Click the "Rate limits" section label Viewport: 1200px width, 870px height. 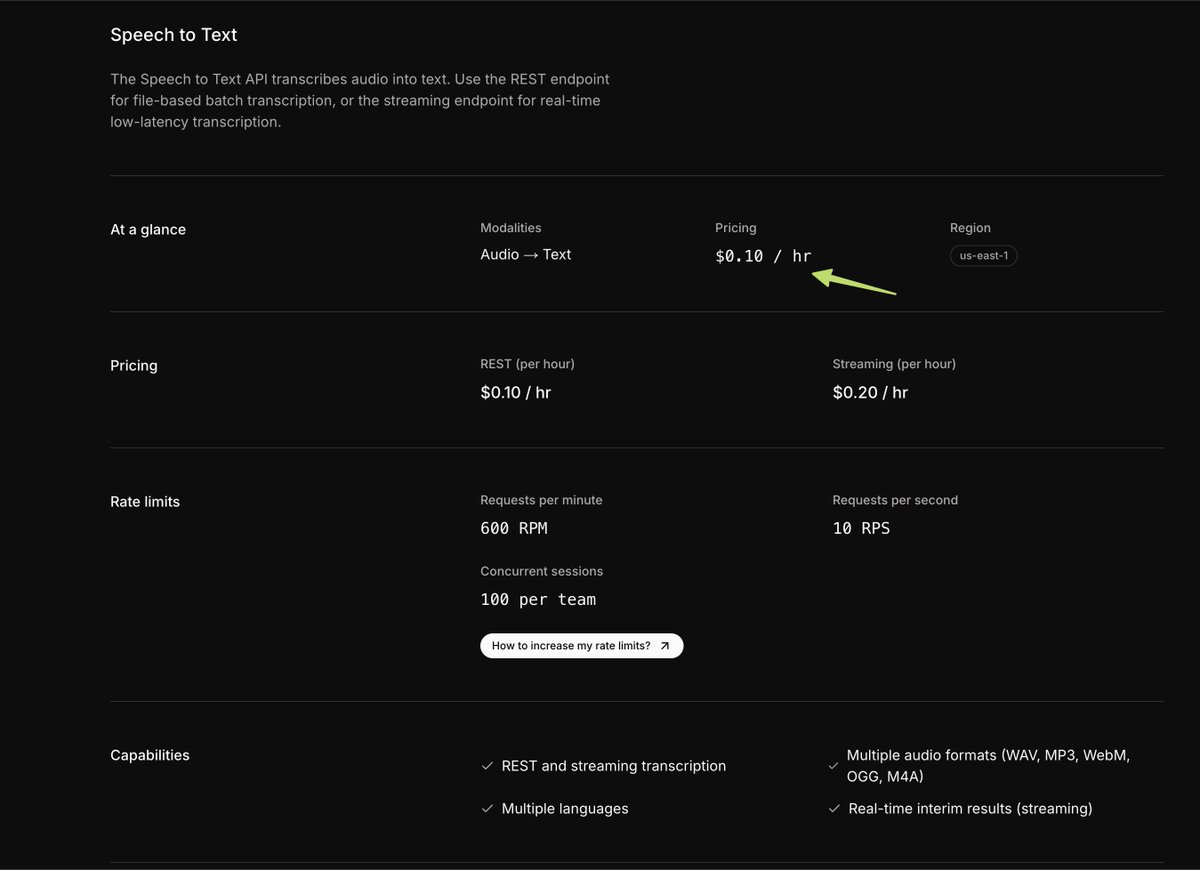(x=145, y=502)
